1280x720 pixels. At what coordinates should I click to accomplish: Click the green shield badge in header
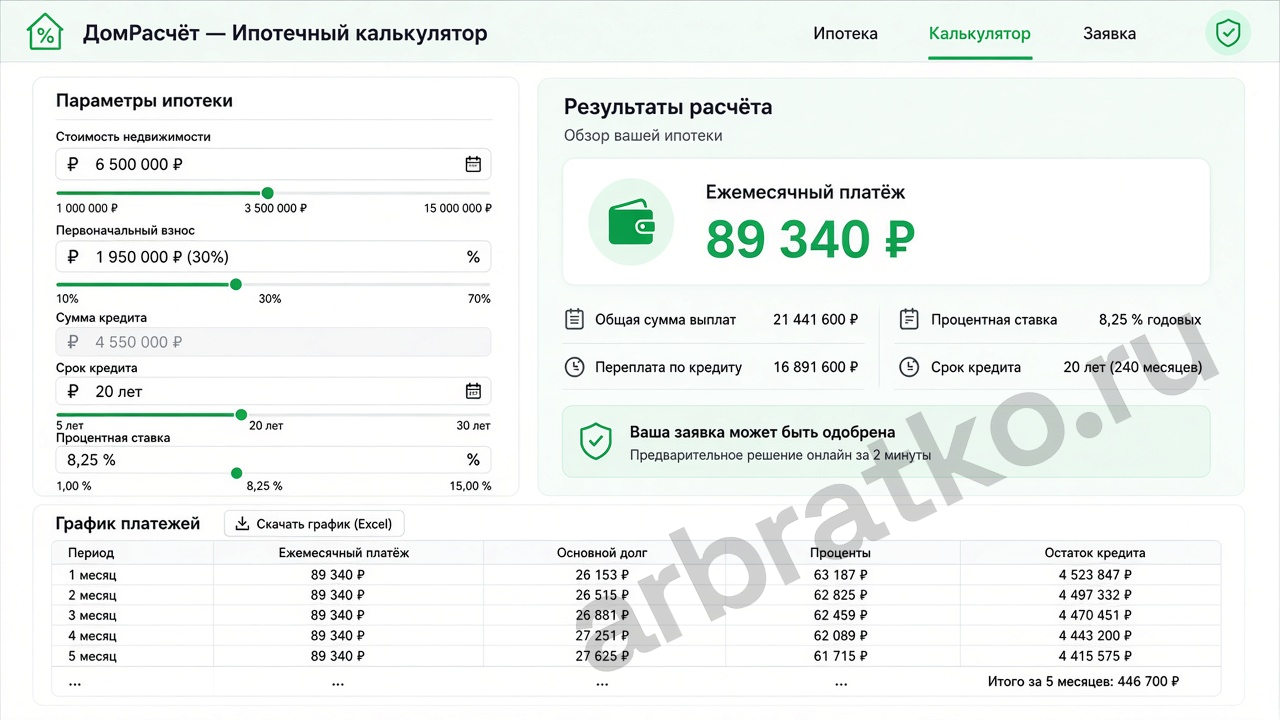point(1228,33)
